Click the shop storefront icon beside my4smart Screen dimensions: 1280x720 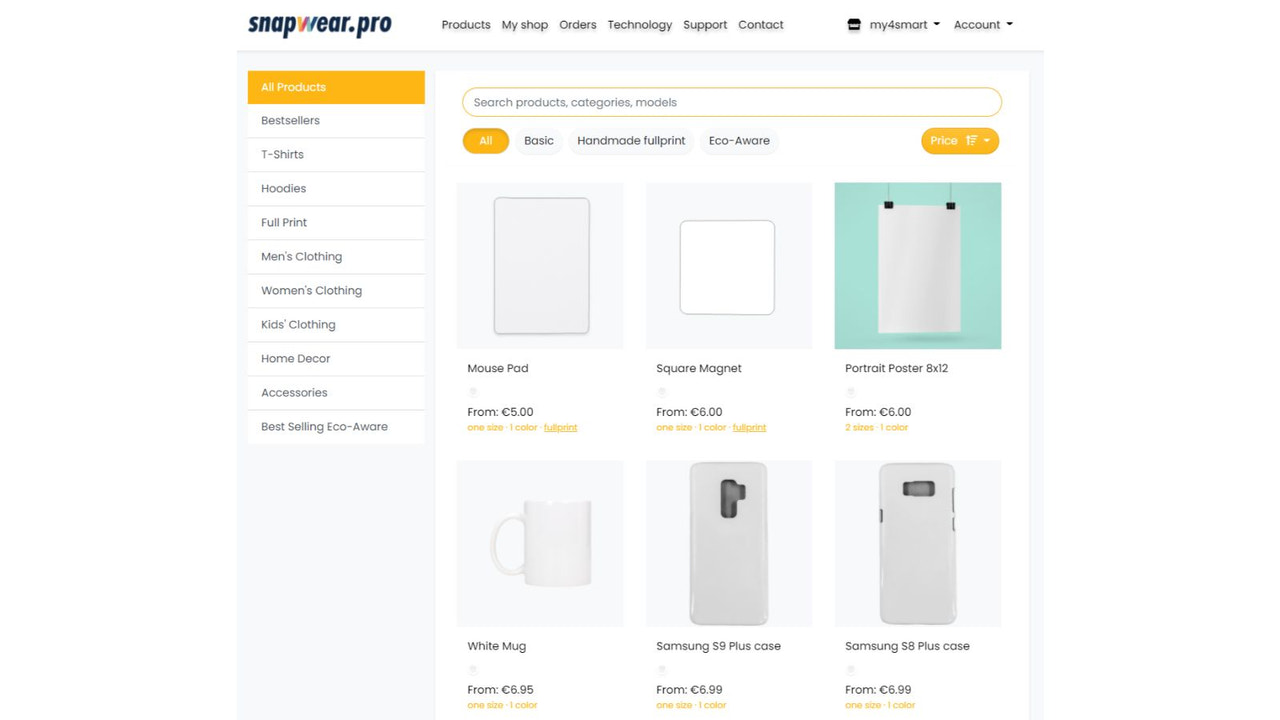click(x=853, y=24)
